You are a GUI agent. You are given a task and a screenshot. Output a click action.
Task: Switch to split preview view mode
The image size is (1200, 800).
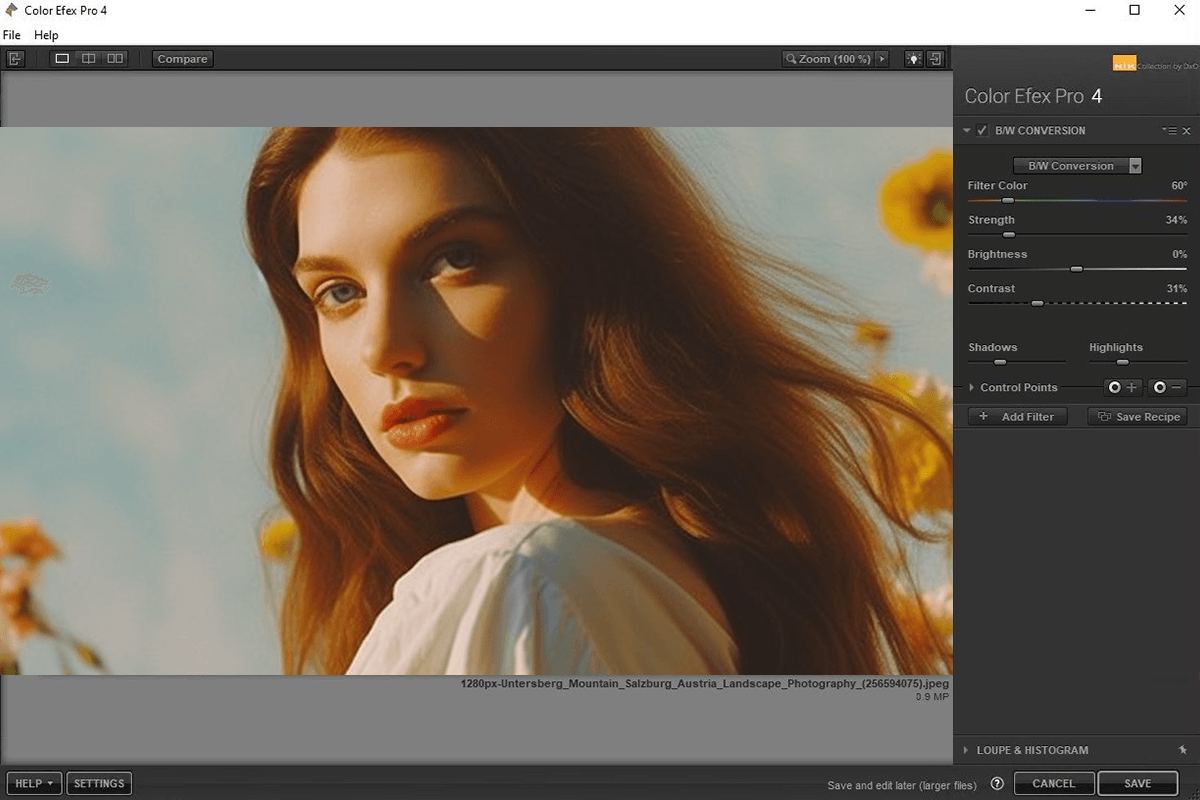pyautogui.click(x=88, y=58)
